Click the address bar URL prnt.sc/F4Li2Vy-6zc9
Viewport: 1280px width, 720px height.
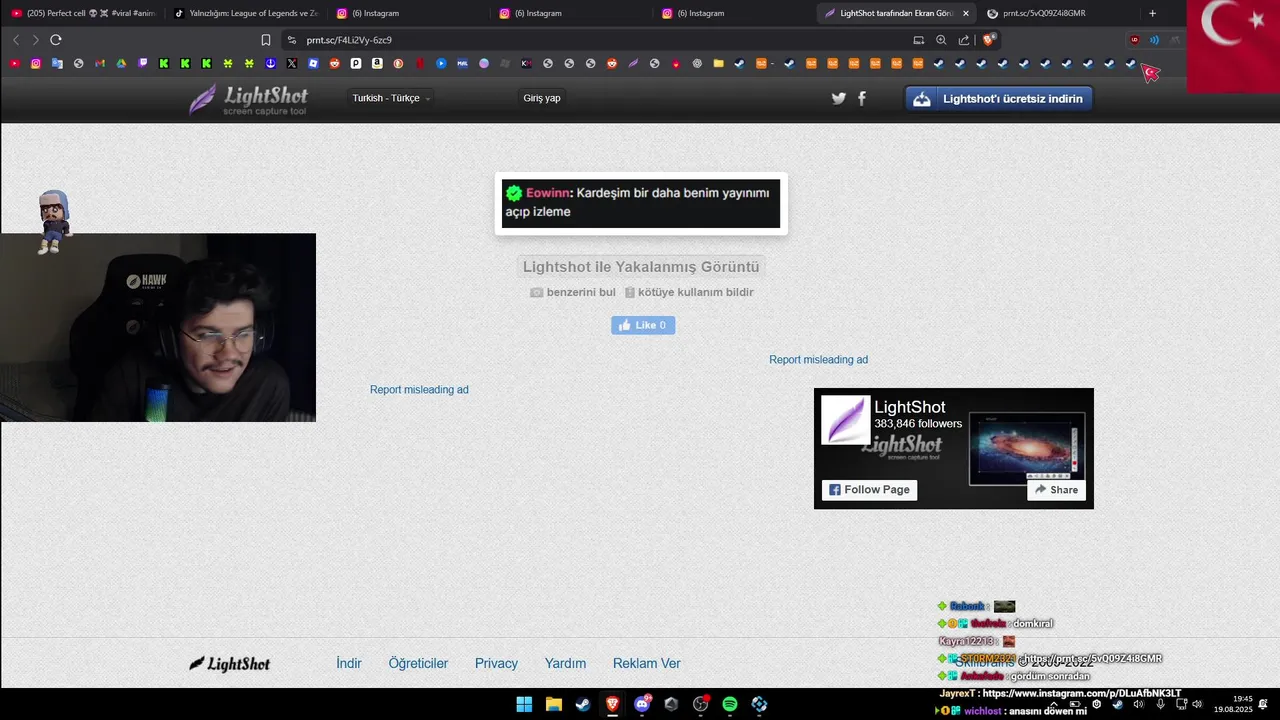(x=349, y=40)
